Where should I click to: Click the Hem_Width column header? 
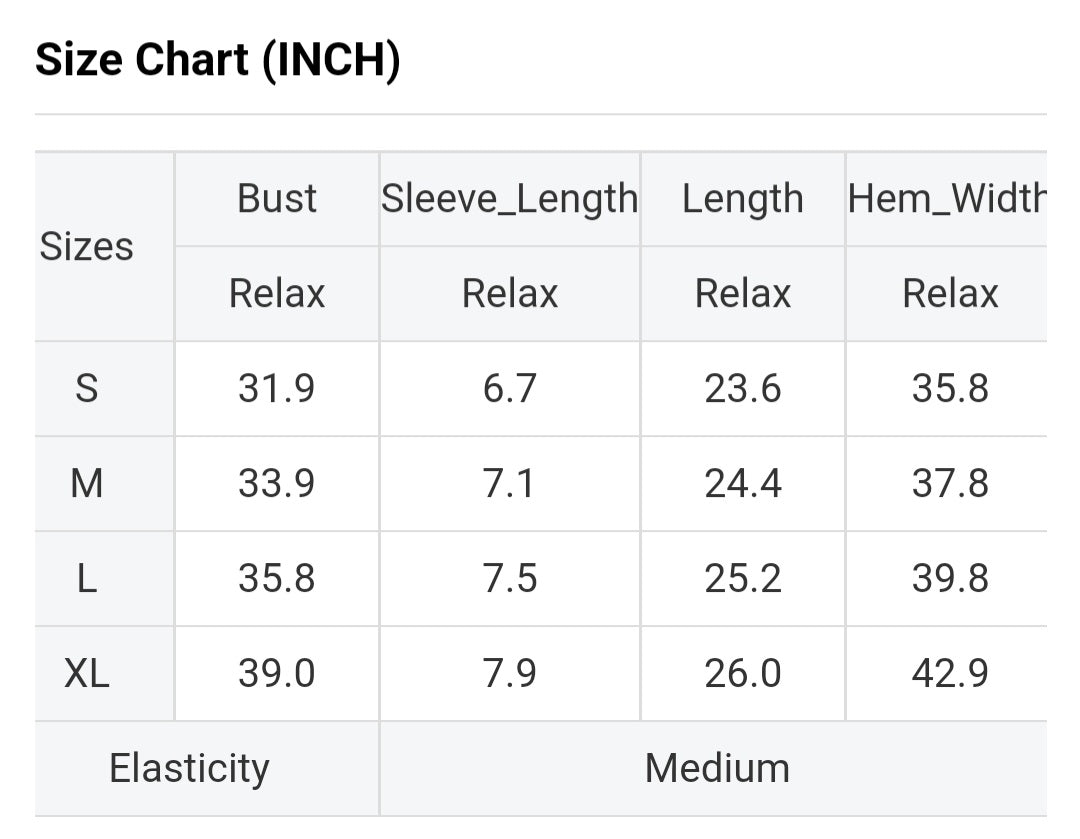pyautogui.click(x=947, y=199)
